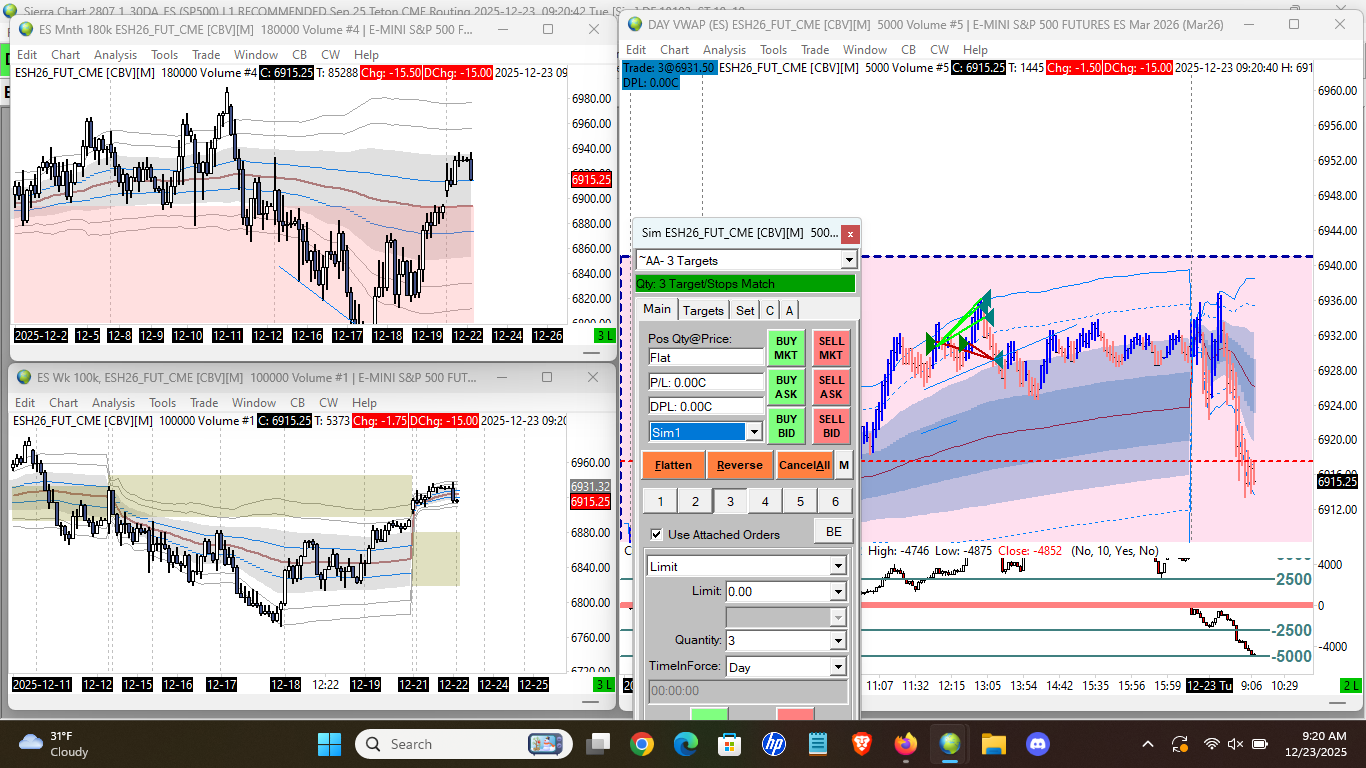The height and width of the screenshot is (768, 1366).
Task: Launch Microsoft Edge from the taskbar
Action: (686, 744)
